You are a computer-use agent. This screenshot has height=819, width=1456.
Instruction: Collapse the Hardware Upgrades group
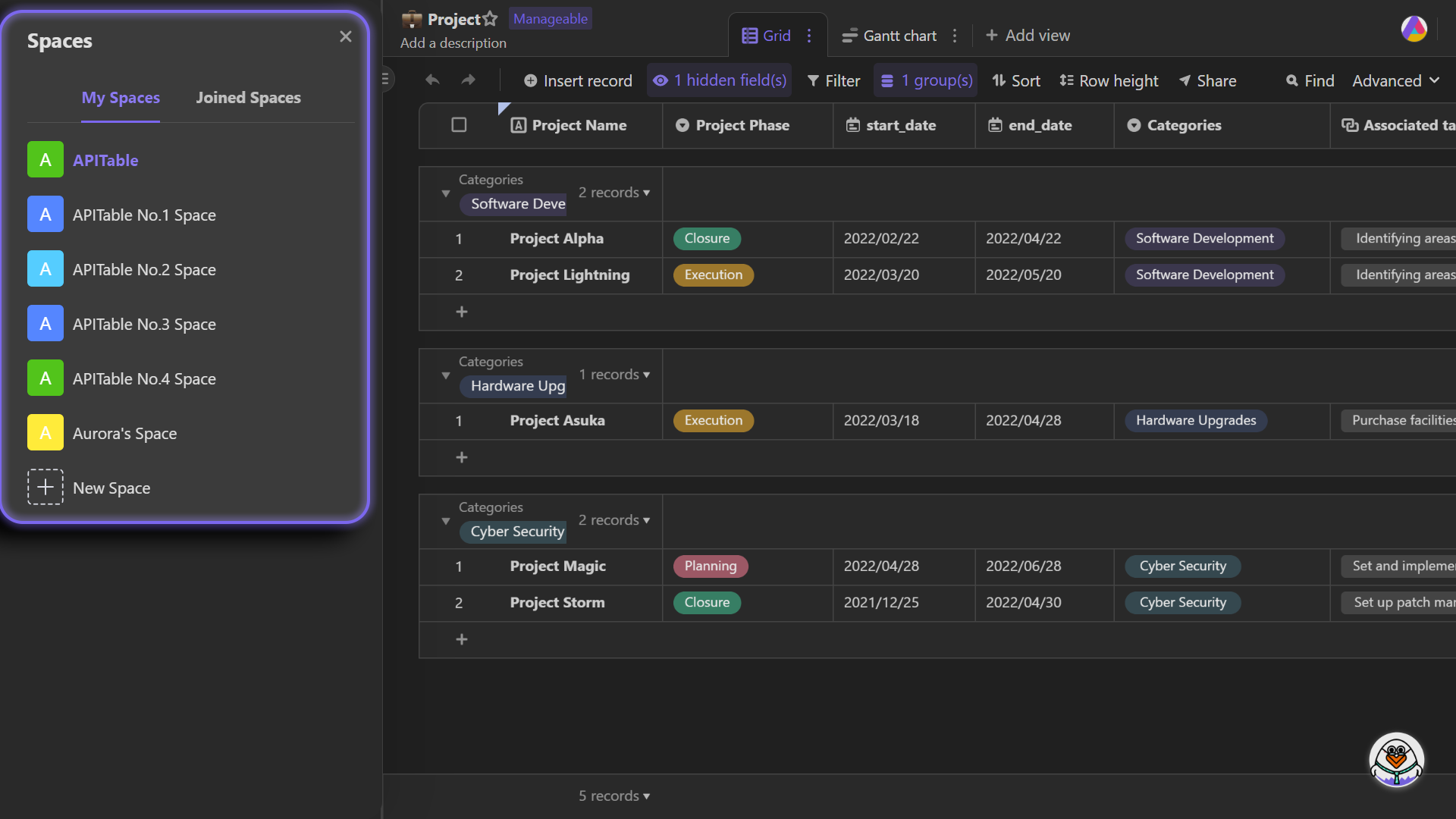(446, 375)
